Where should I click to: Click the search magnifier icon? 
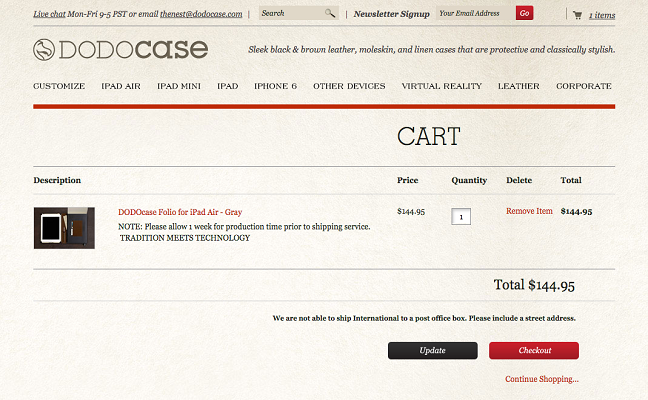click(330, 13)
